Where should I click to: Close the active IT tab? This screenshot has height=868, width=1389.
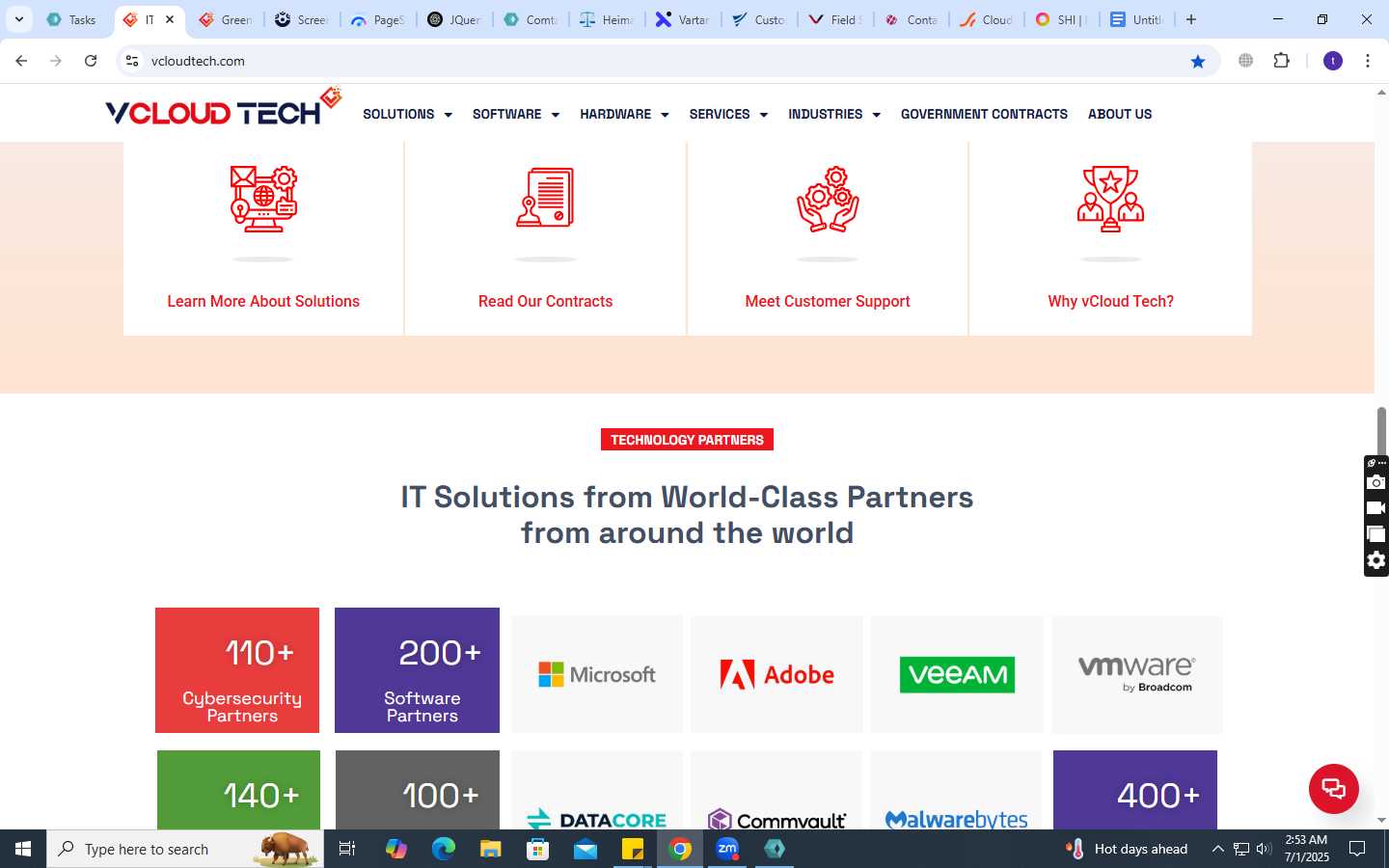170,19
